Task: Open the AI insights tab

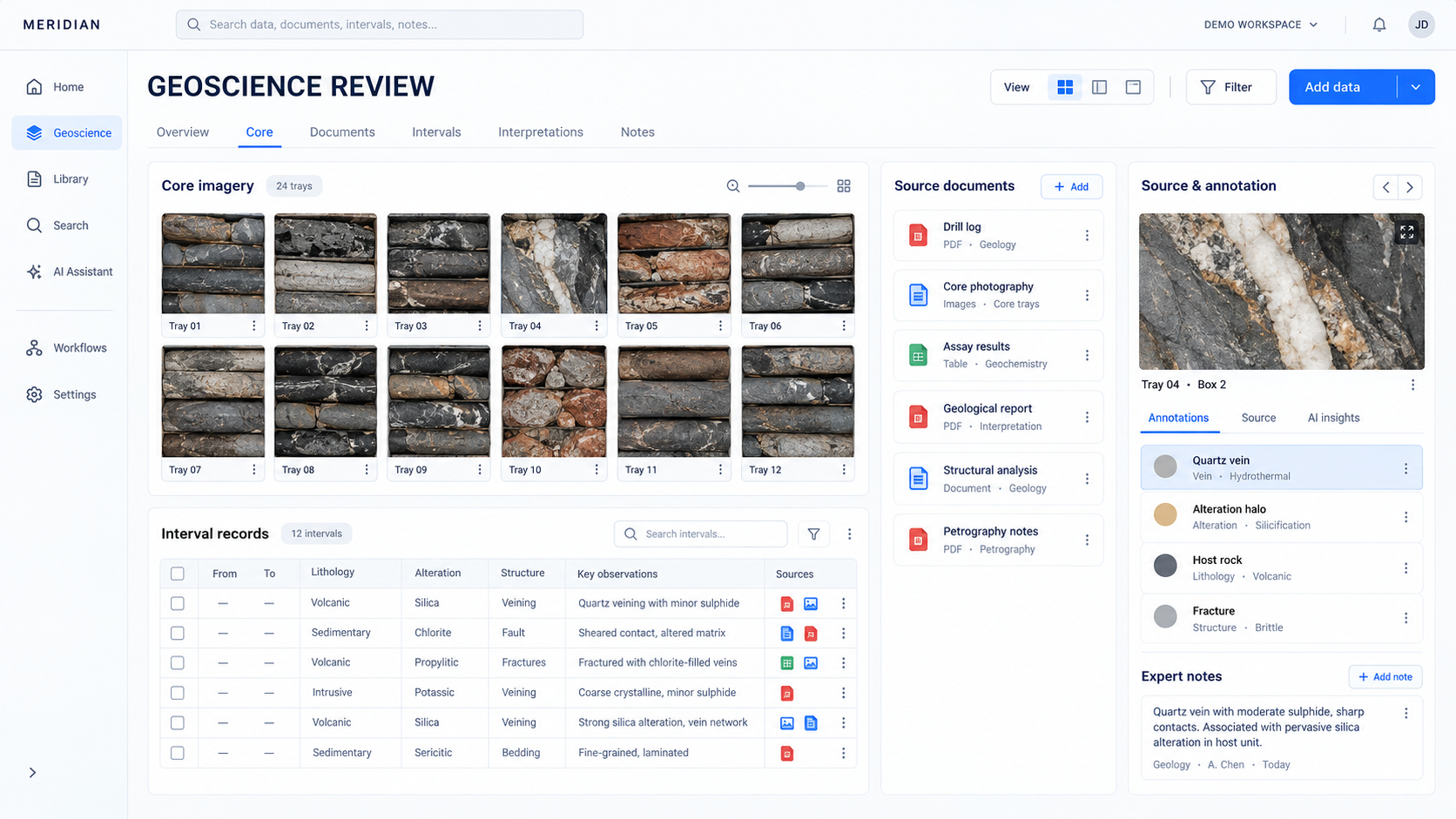Action: click(x=1333, y=418)
